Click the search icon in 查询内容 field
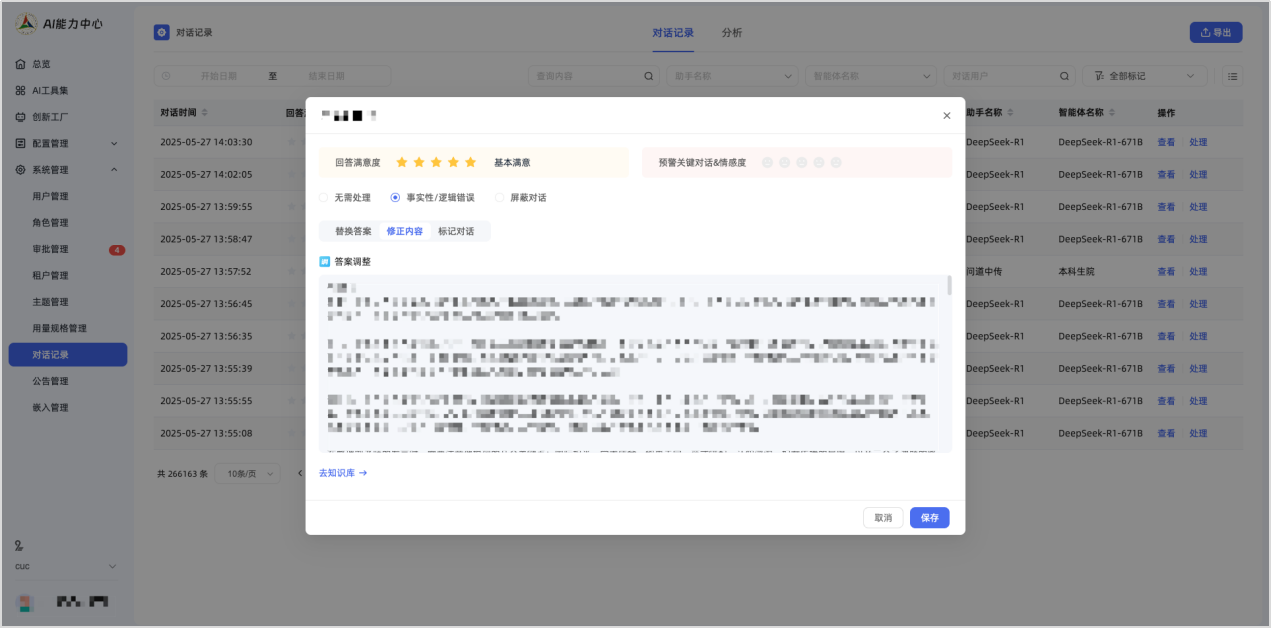Screen dimensions: 1272x629 [648, 76]
